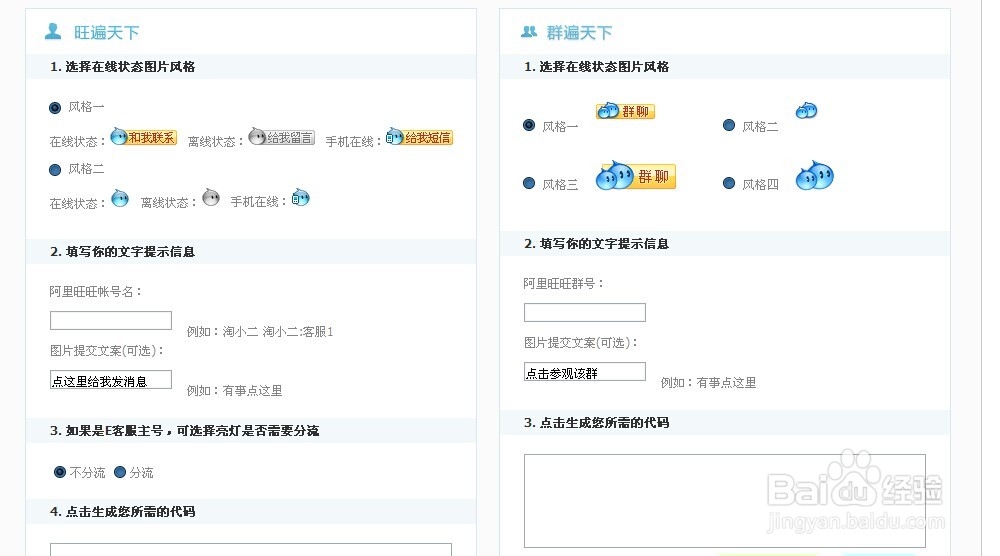Click the group icon beside 群遍天下
Screen dimensions: 1000x556
click(x=529, y=31)
